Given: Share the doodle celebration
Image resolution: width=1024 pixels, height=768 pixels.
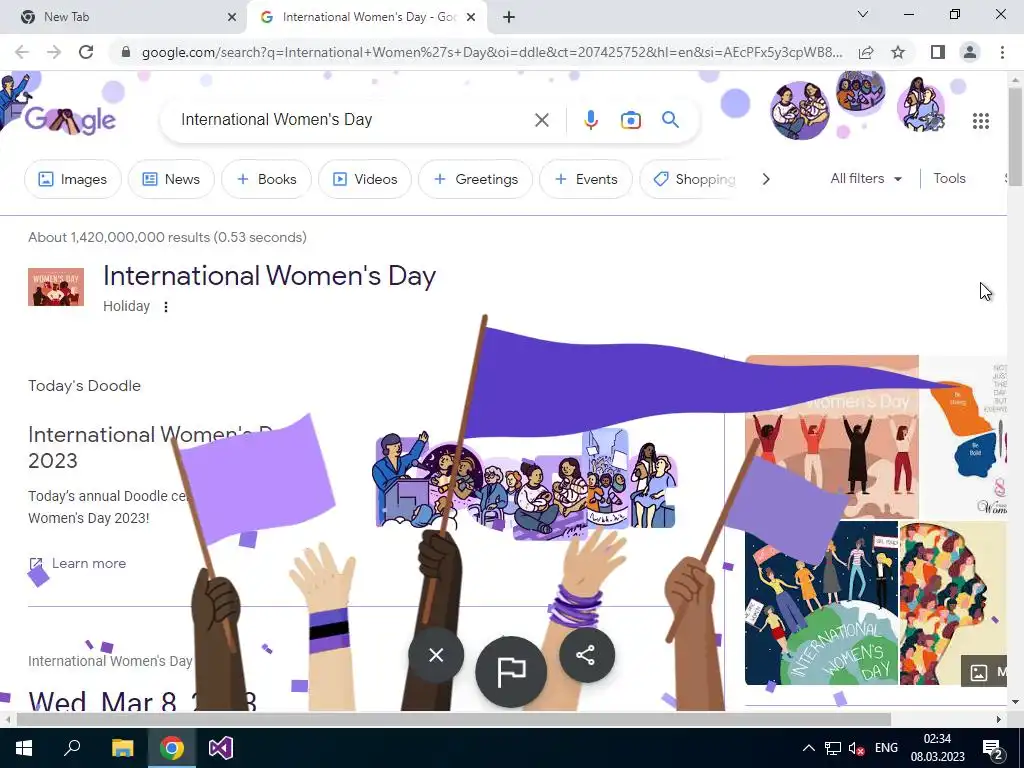Looking at the screenshot, I should pos(586,655).
